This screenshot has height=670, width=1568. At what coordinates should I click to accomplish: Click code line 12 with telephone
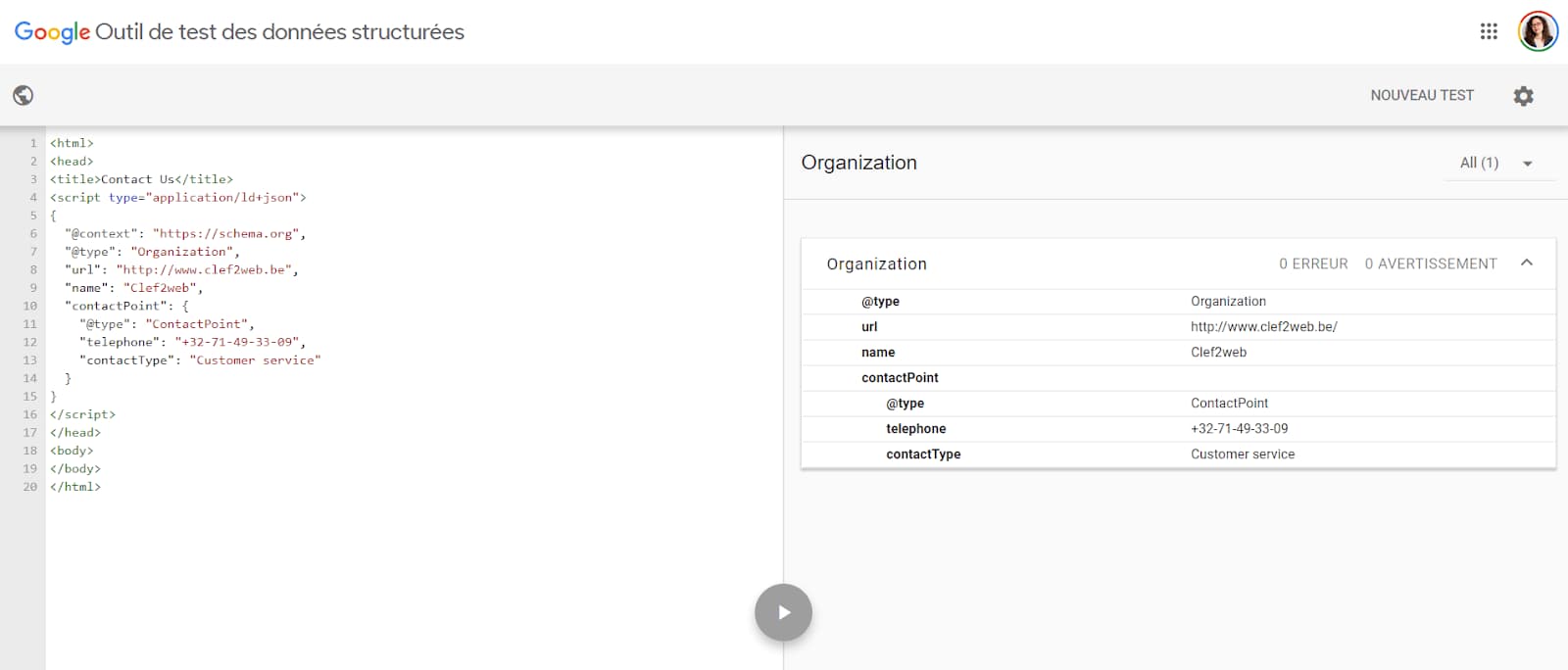[x=192, y=342]
